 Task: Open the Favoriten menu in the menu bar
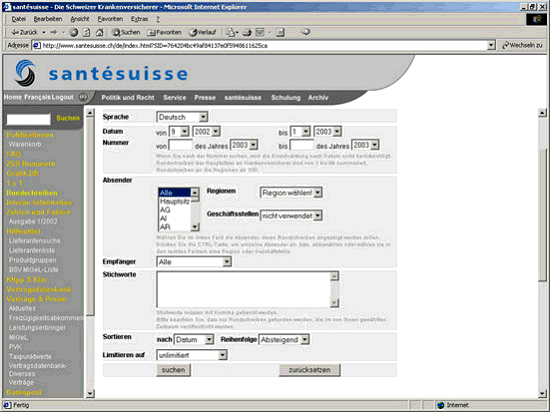pyautogui.click(x=110, y=19)
